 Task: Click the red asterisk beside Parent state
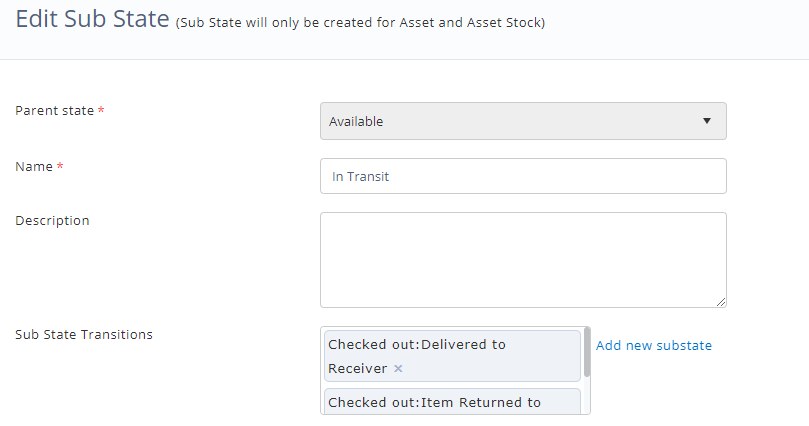click(102, 111)
